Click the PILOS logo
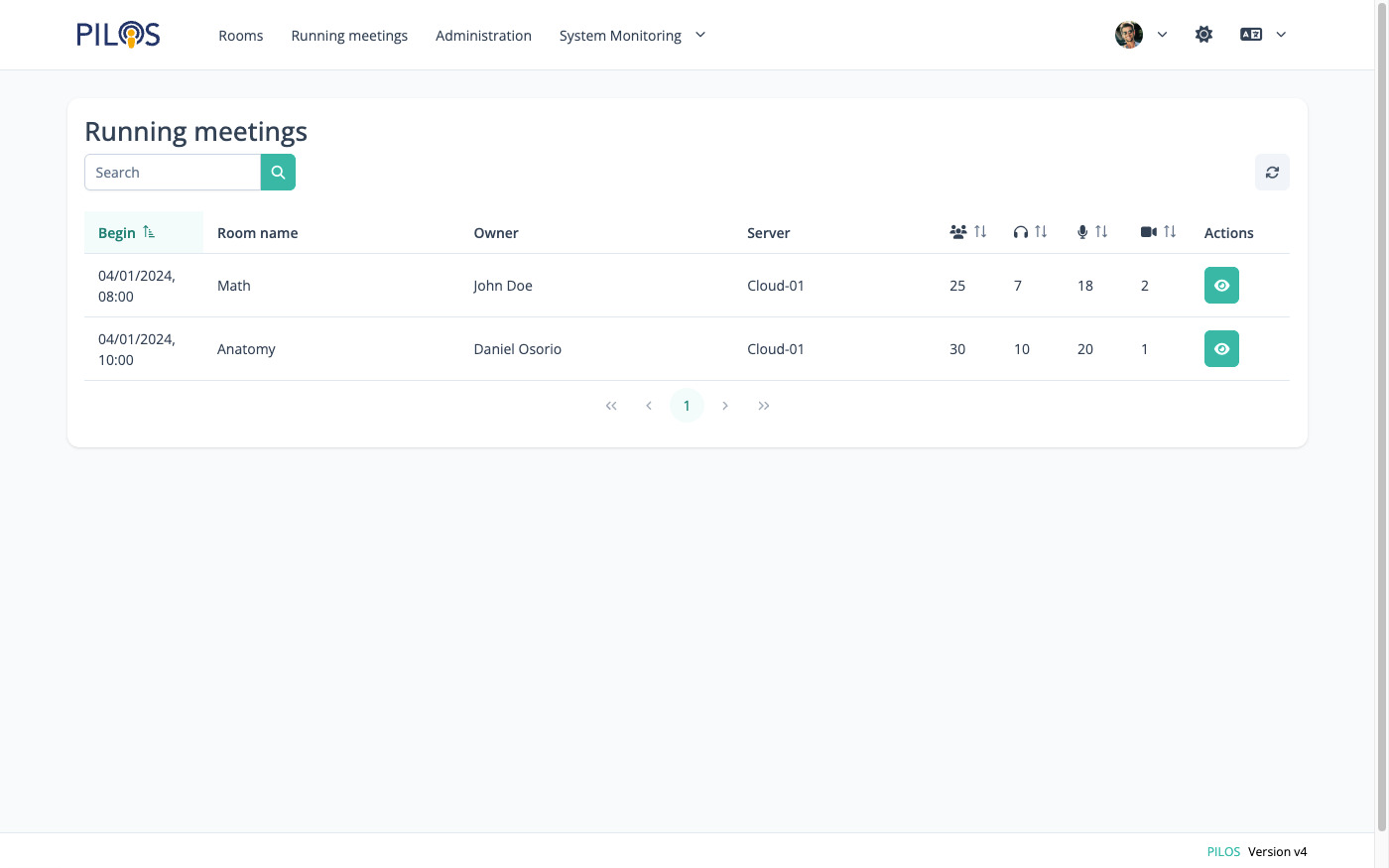1389x868 pixels. (x=118, y=35)
